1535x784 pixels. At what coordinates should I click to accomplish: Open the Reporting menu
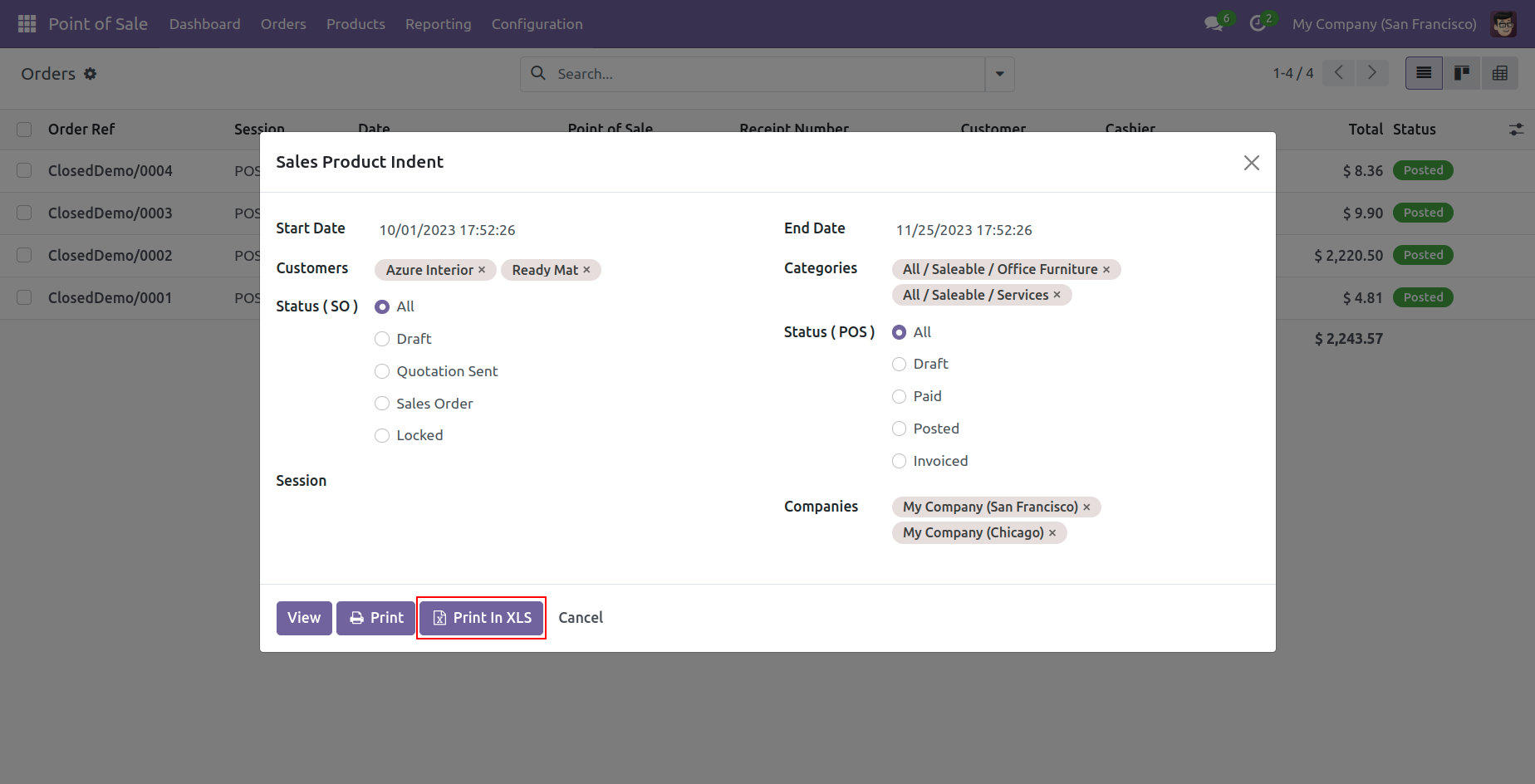click(x=438, y=24)
